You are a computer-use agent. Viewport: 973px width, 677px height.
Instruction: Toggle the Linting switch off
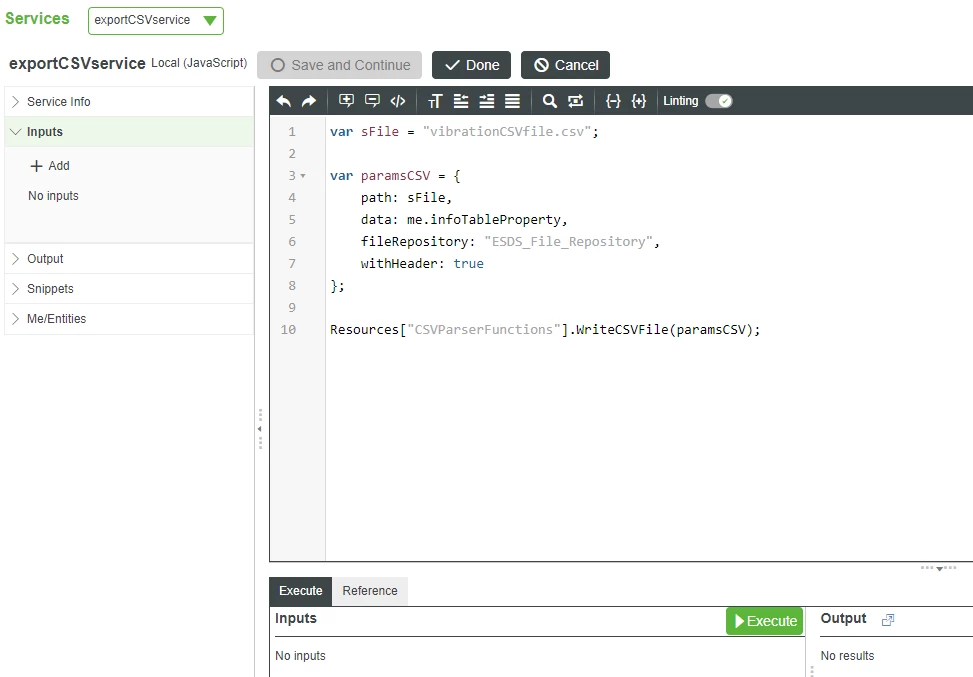pyautogui.click(x=718, y=100)
